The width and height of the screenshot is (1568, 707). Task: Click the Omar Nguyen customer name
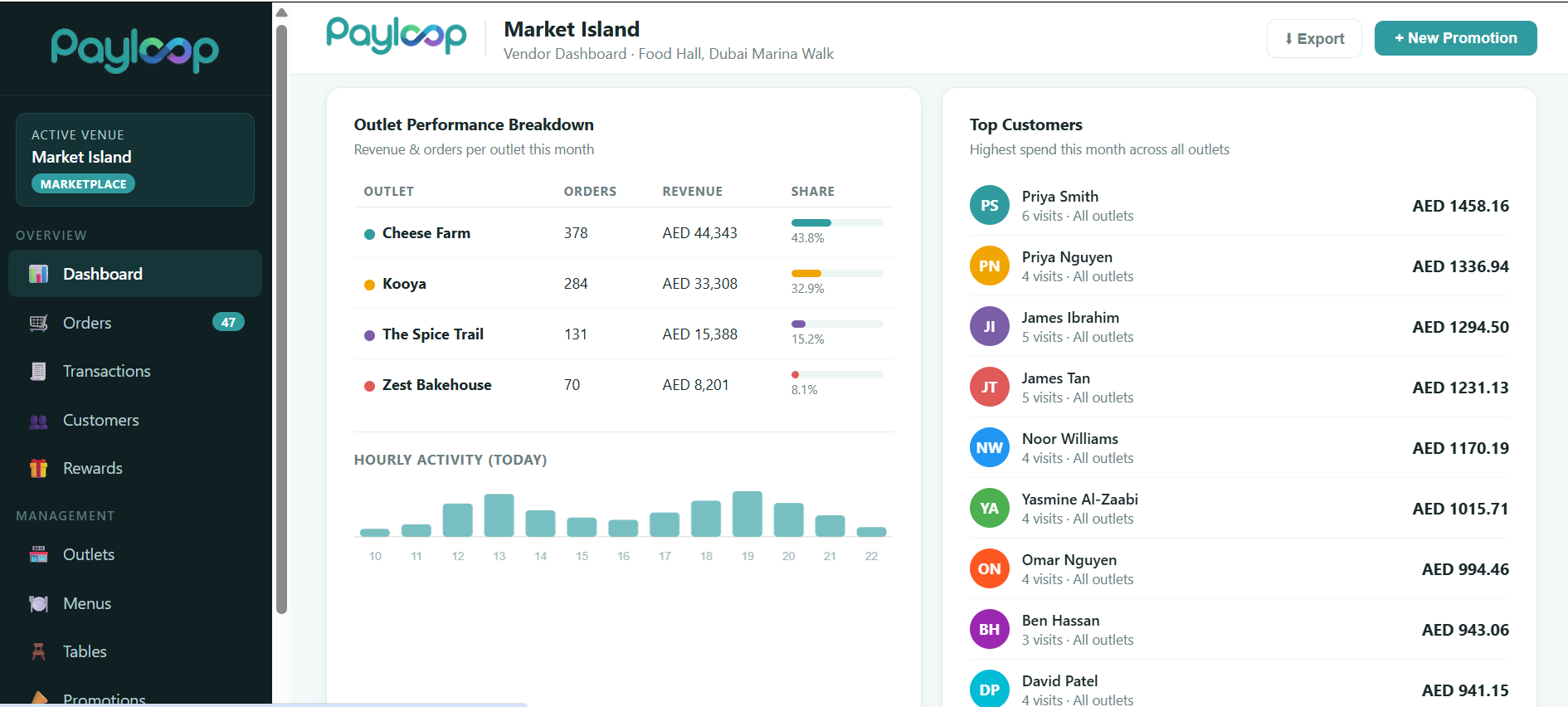(x=1069, y=560)
